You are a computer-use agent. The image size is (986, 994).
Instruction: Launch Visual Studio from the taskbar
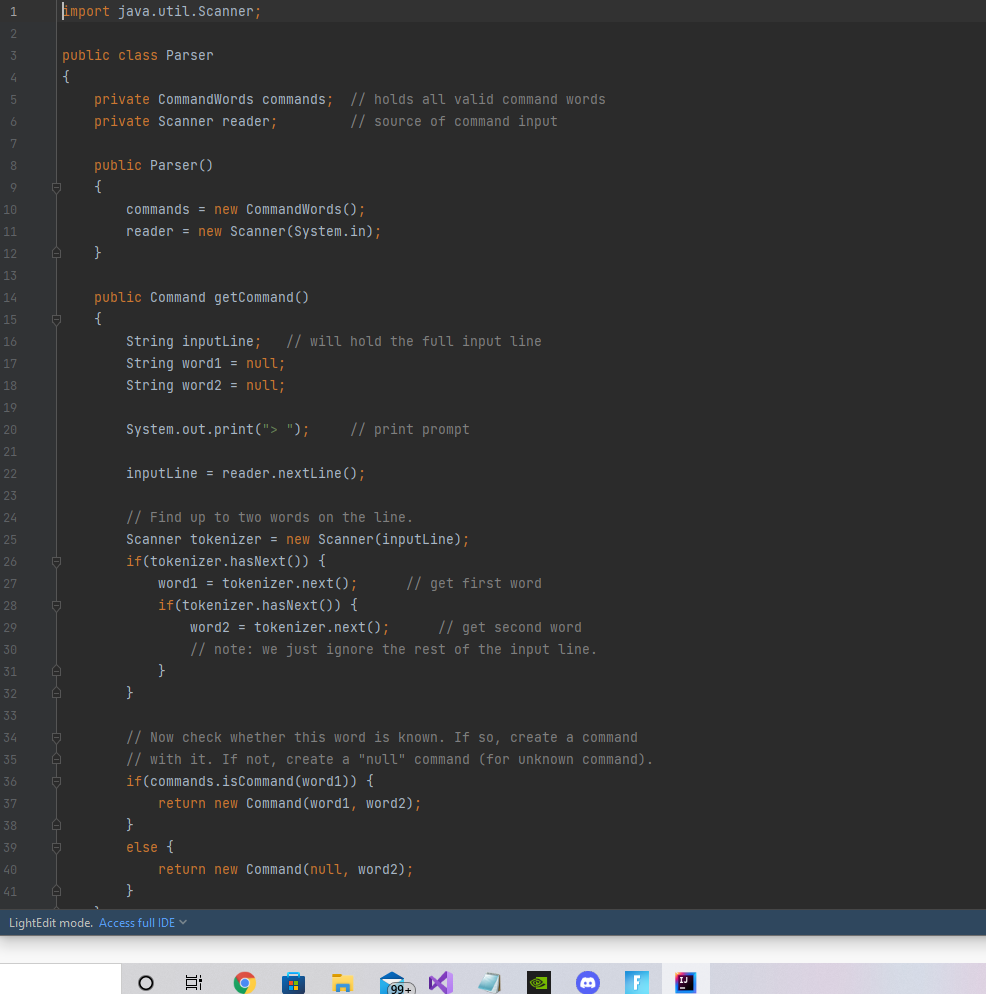tap(440, 982)
